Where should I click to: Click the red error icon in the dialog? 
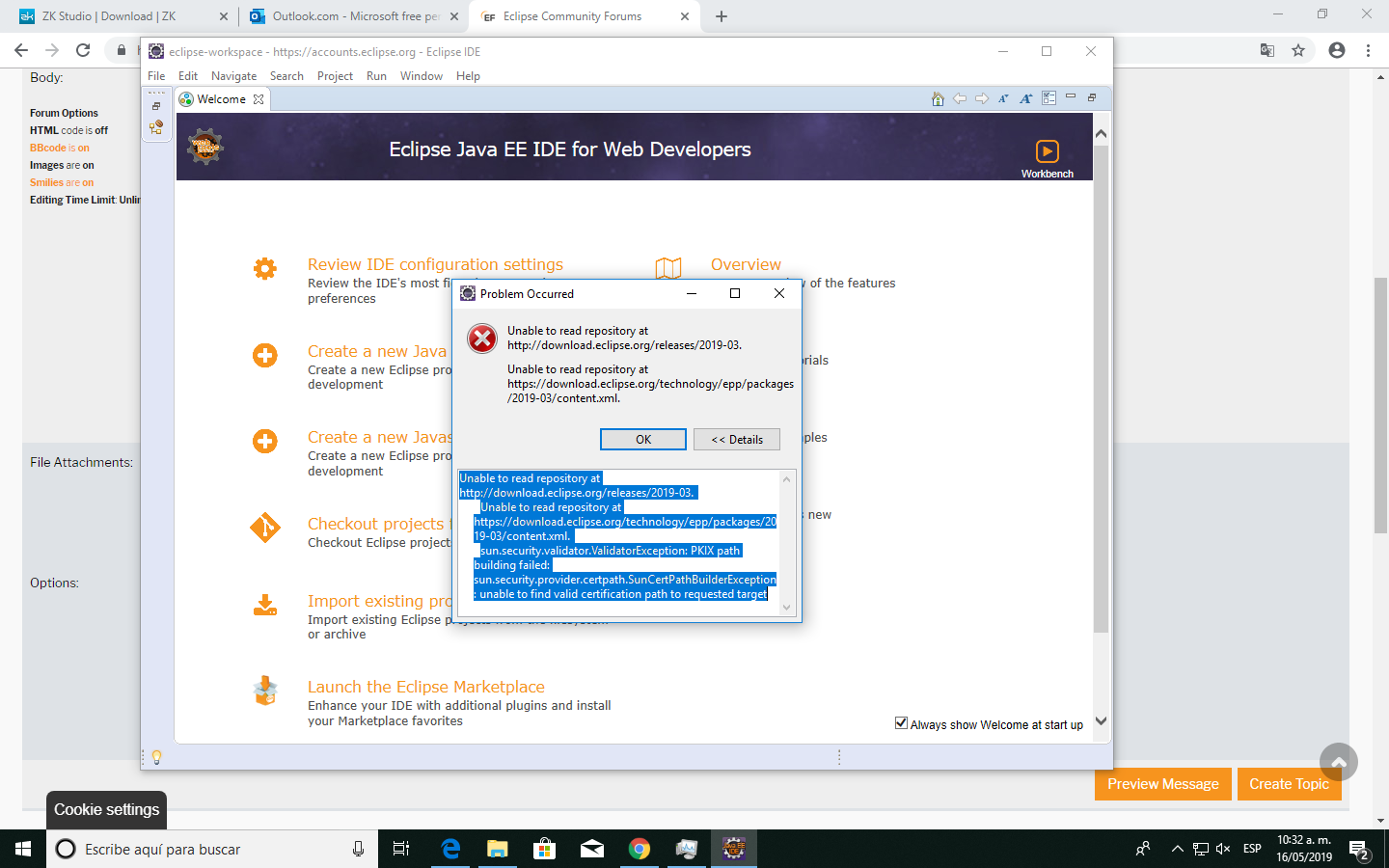(x=482, y=339)
